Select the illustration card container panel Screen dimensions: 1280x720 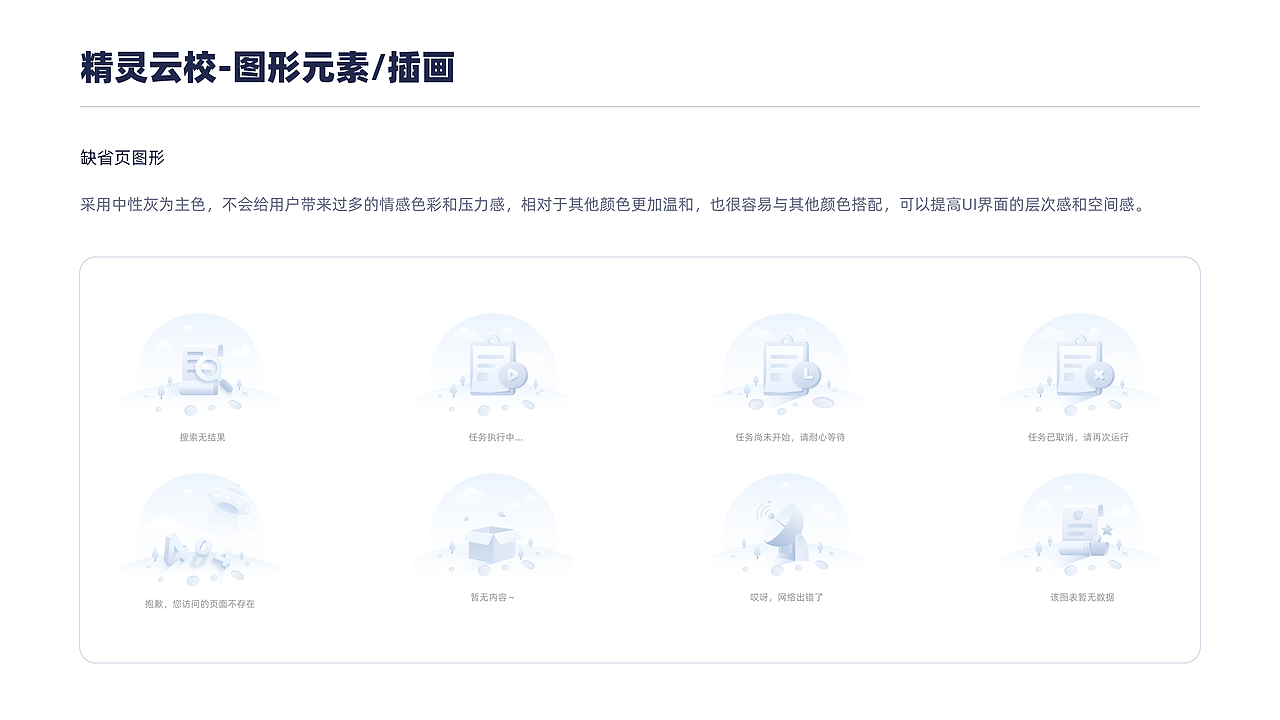point(640,458)
